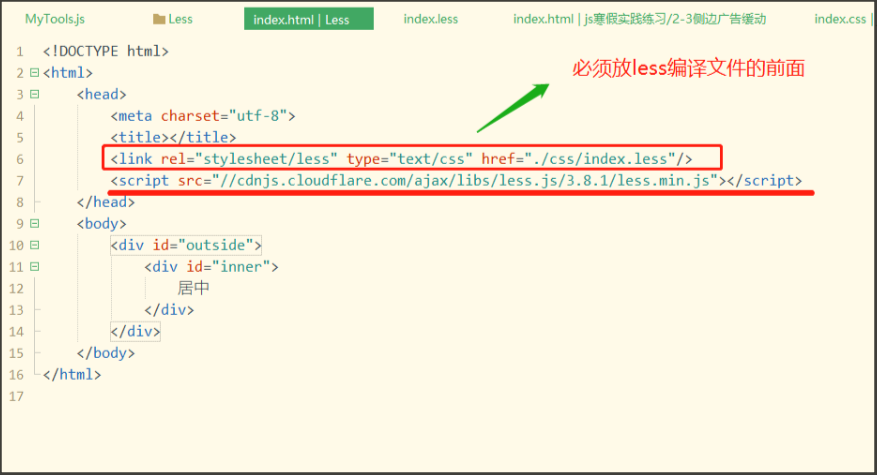Click the green arrow annotation
Screen dimensions: 877x475
(511, 107)
